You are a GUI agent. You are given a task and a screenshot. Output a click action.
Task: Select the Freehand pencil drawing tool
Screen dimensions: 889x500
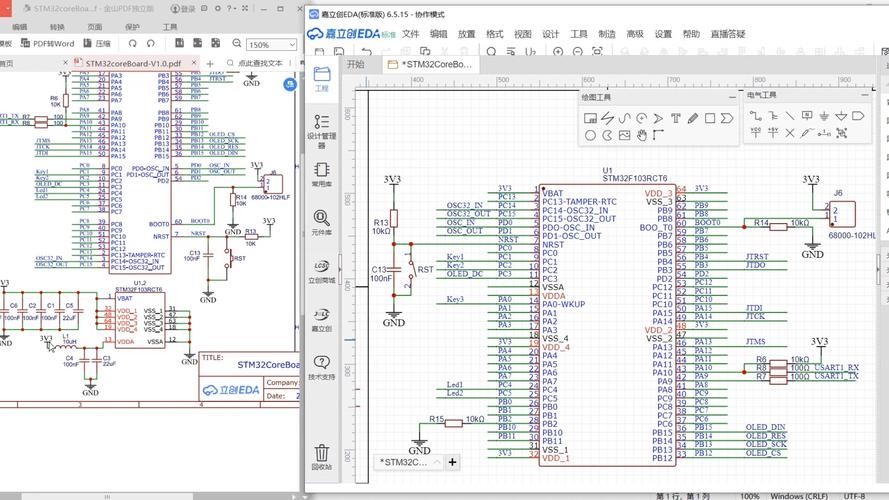coord(692,118)
